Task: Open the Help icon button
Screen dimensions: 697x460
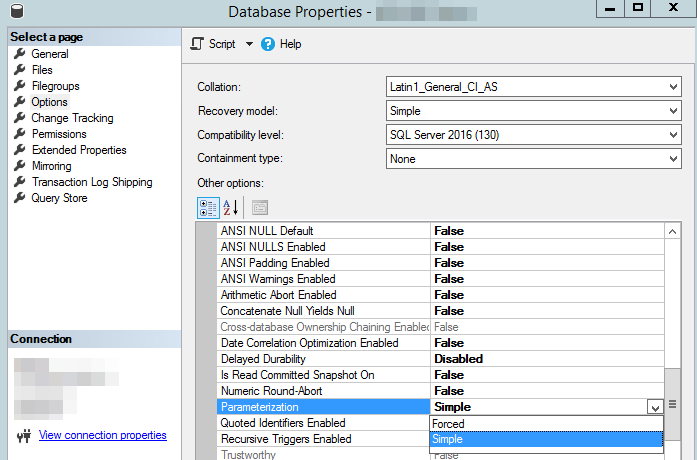Action: pyautogui.click(x=268, y=44)
